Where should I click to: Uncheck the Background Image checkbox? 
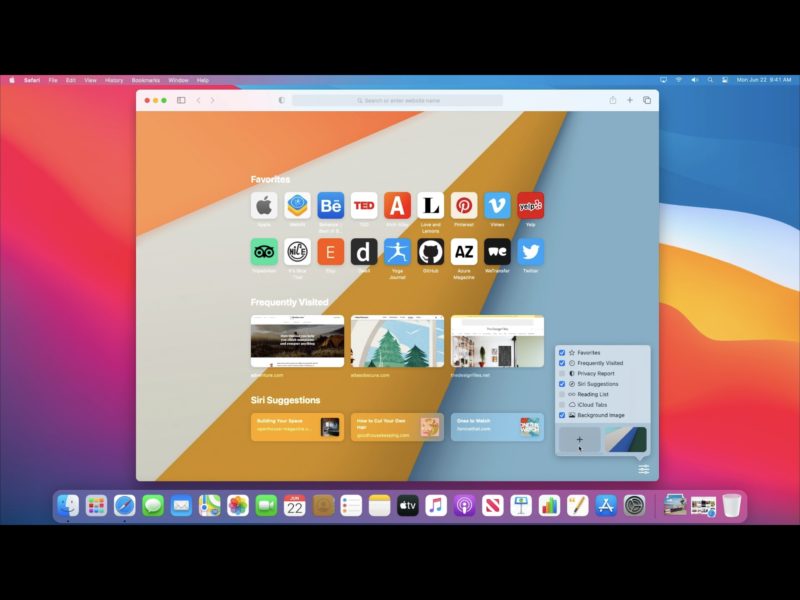(x=562, y=415)
